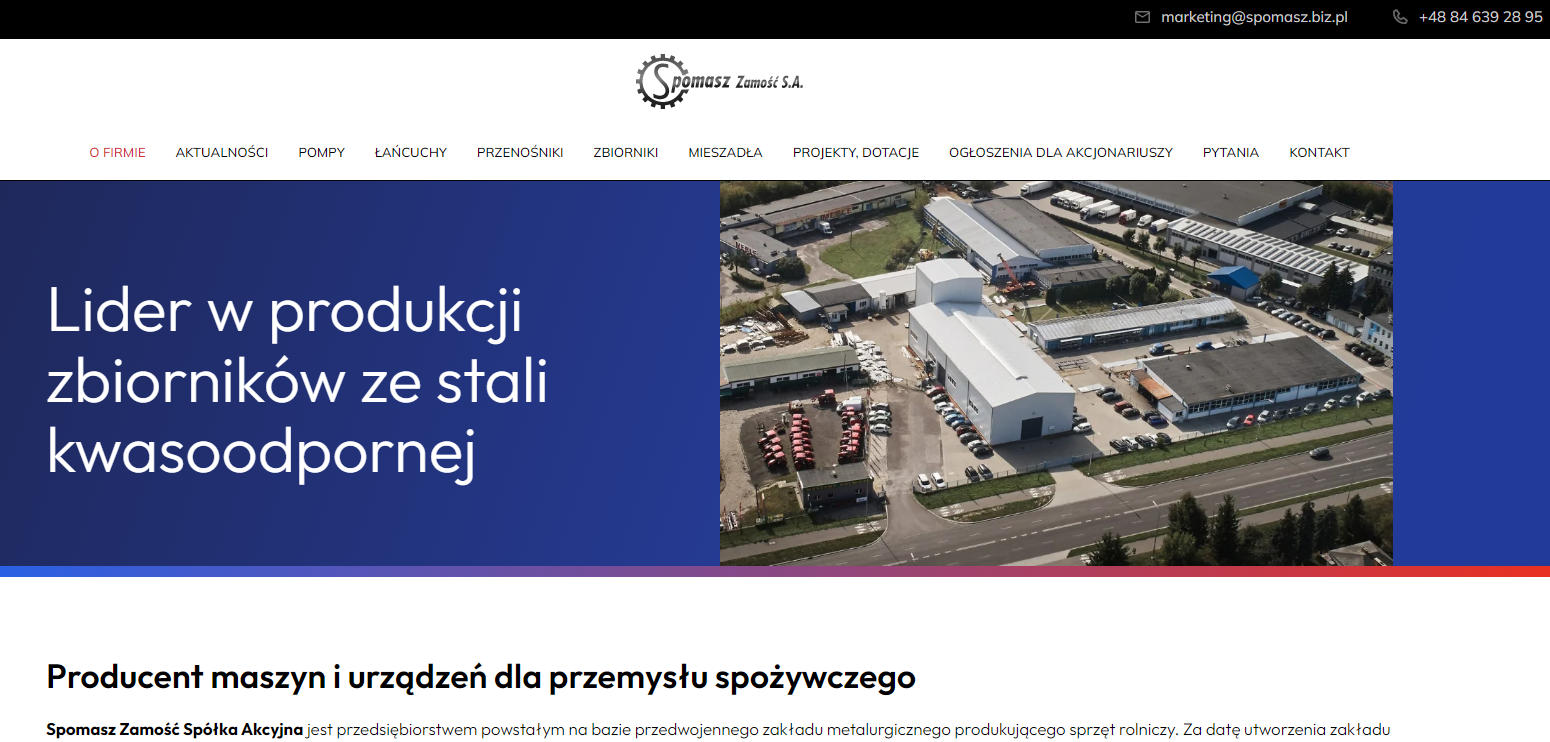Click the aerial factory photo
The image size is (1550, 742).
click(1055, 372)
